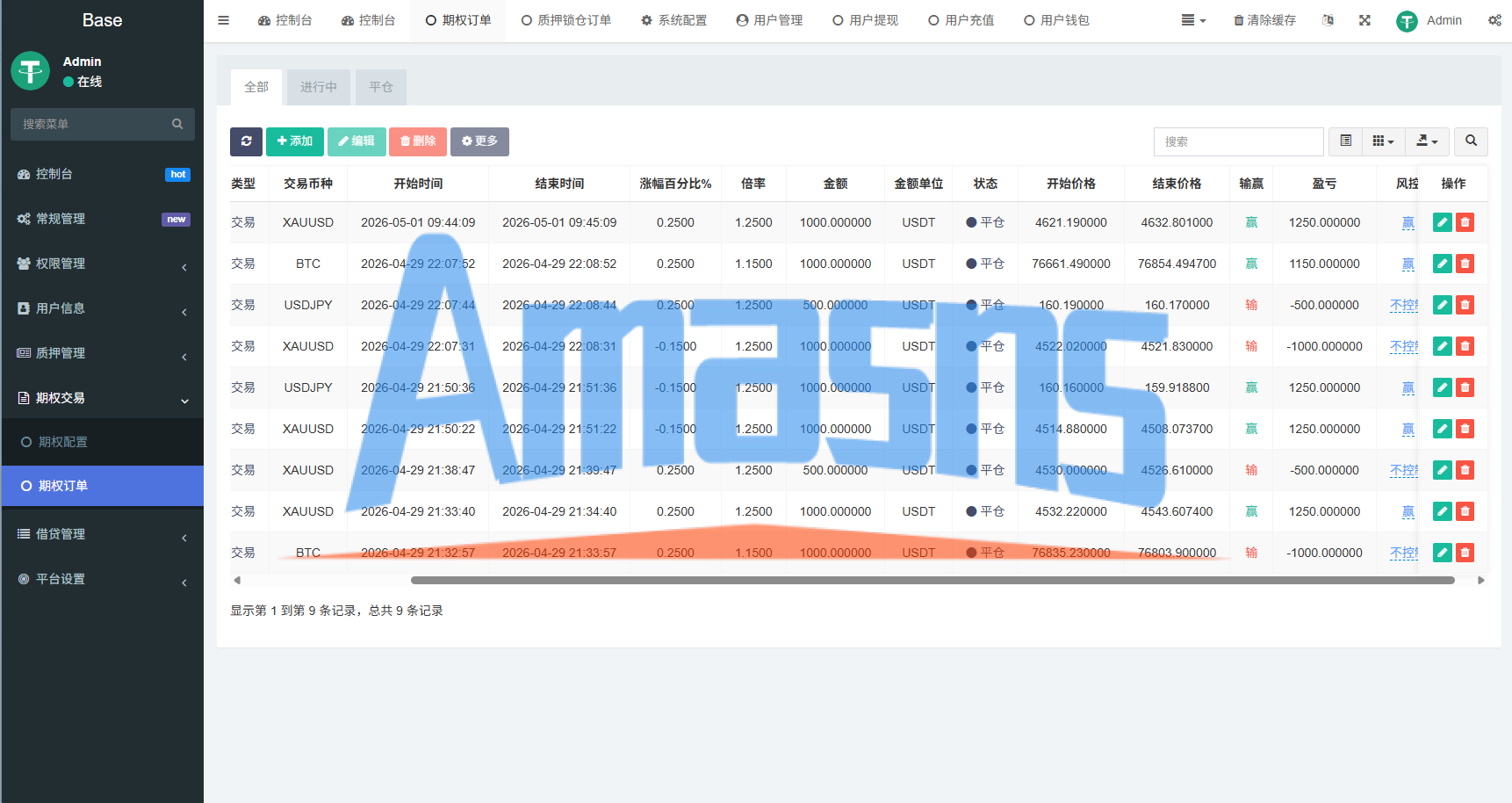The height and width of the screenshot is (803, 1512).
Task: Expand 用户信息 sidebar menu
Action: (x=103, y=308)
